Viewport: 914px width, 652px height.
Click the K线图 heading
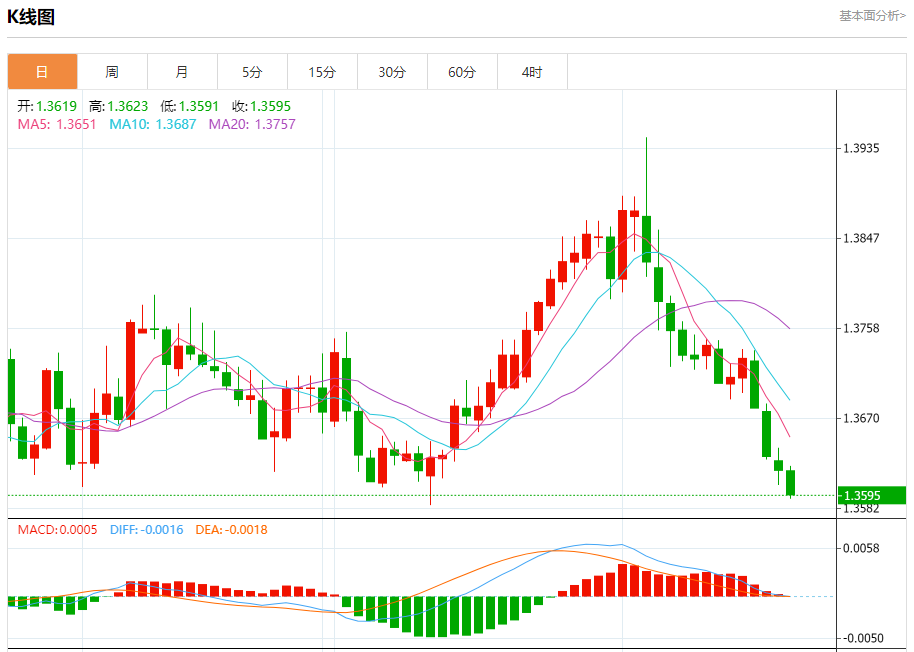point(31,17)
